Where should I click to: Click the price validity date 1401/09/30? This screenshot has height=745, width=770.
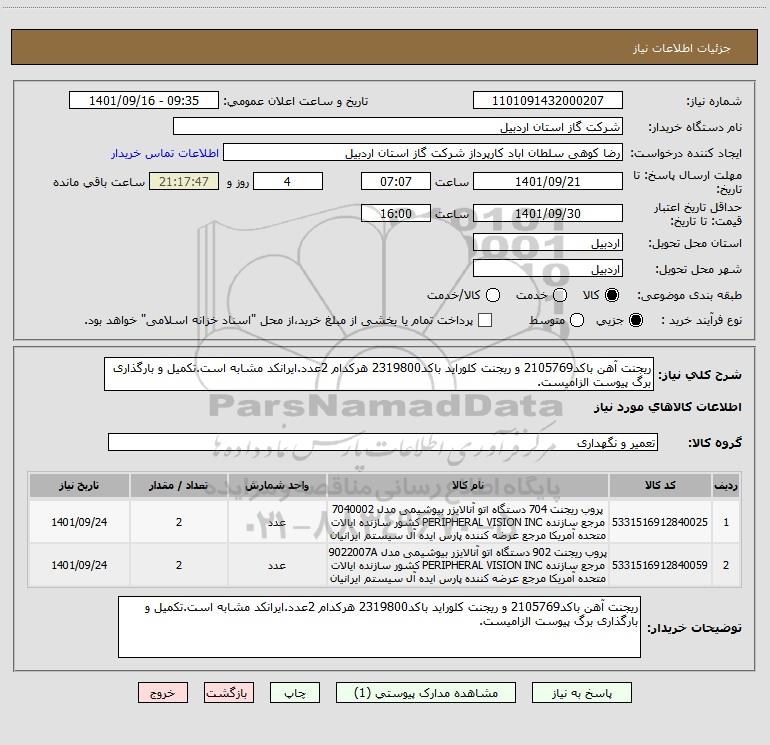click(x=548, y=213)
